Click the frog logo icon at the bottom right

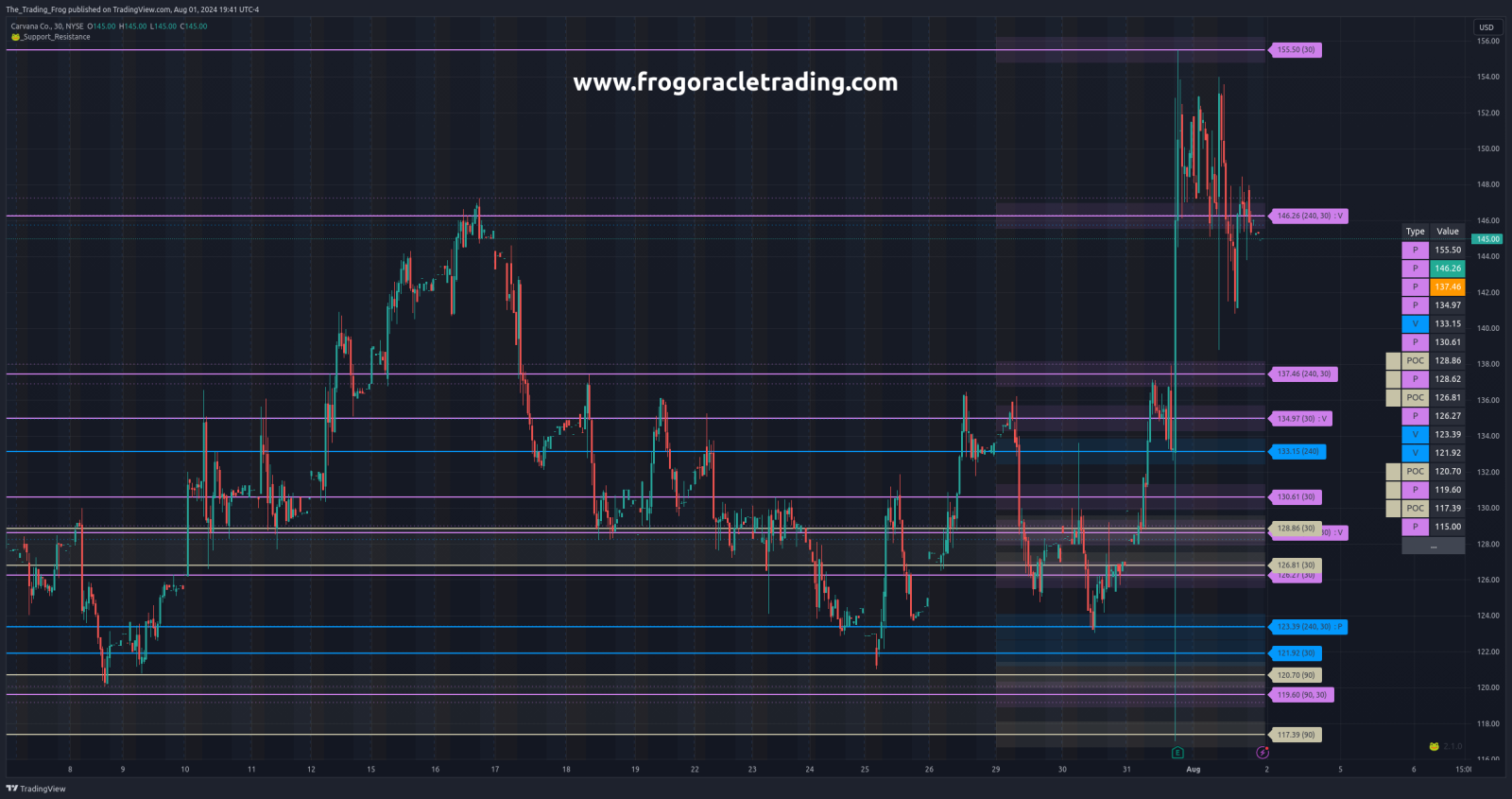(x=1434, y=746)
